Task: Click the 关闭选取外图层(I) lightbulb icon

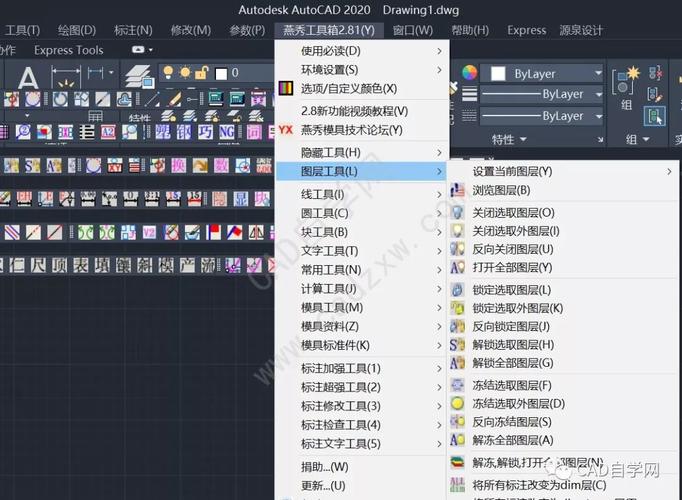Action: [x=457, y=231]
